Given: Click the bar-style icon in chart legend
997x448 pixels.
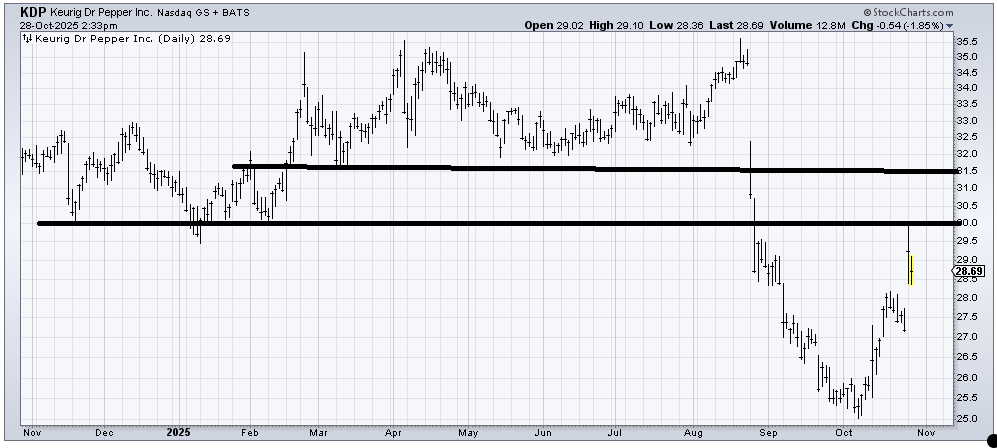Looking at the screenshot, I should 27,40.
